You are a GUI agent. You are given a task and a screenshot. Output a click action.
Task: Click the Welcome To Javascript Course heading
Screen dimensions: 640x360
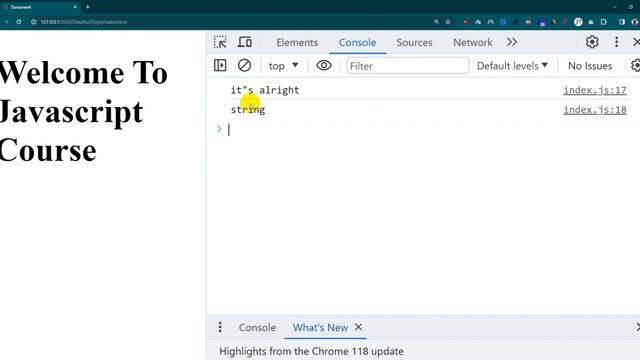click(x=84, y=111)
